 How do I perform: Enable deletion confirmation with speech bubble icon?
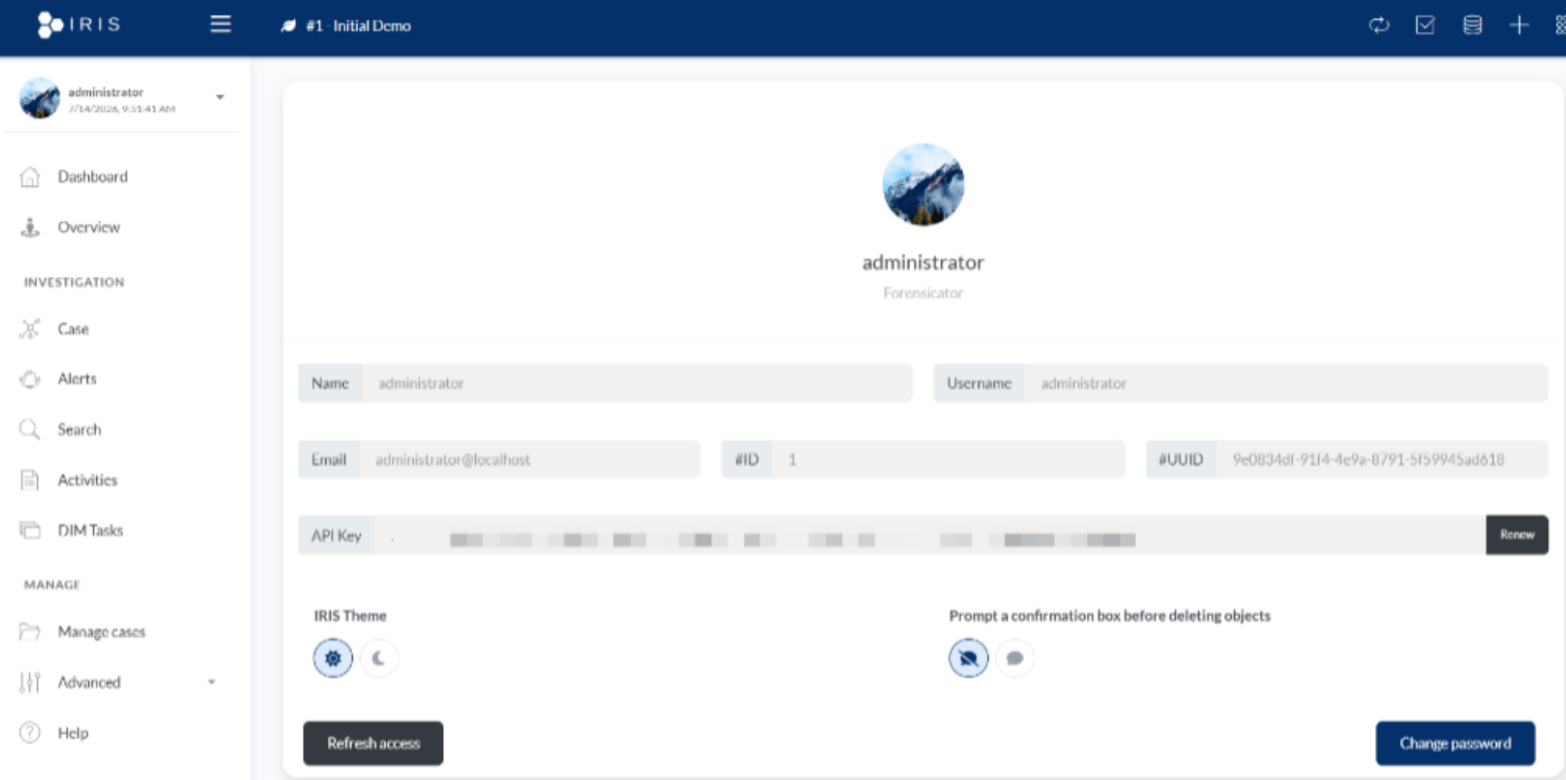[x=1015, y=659]
